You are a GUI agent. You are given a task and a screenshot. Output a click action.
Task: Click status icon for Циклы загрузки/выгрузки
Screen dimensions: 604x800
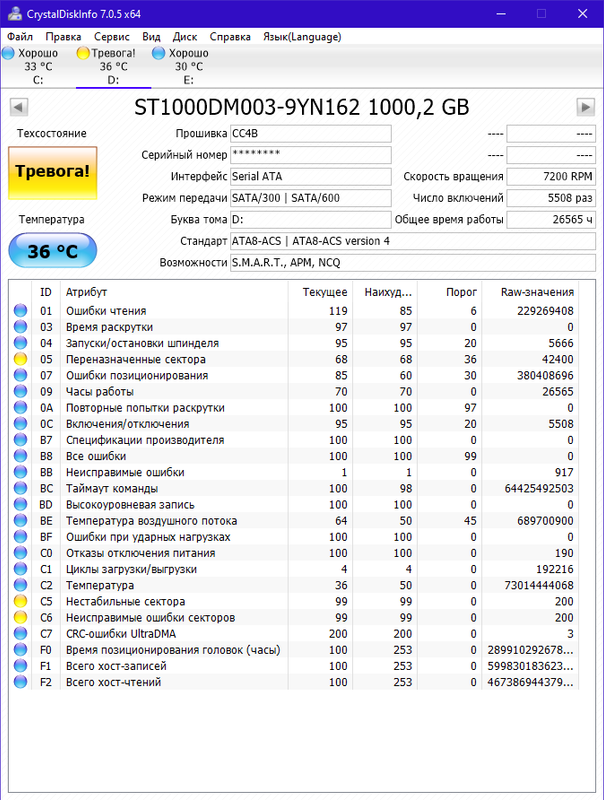pyautogui.click(x=20, y=569)
